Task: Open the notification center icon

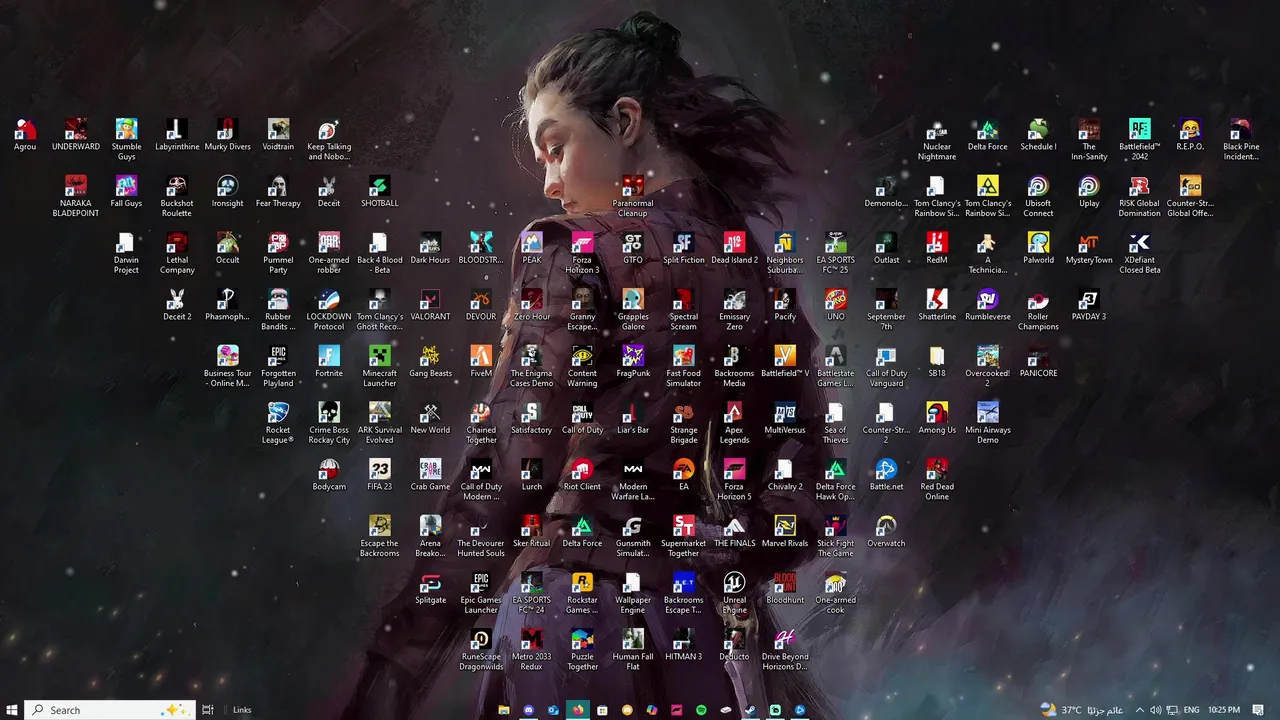Action: (x=1258, y=710)
